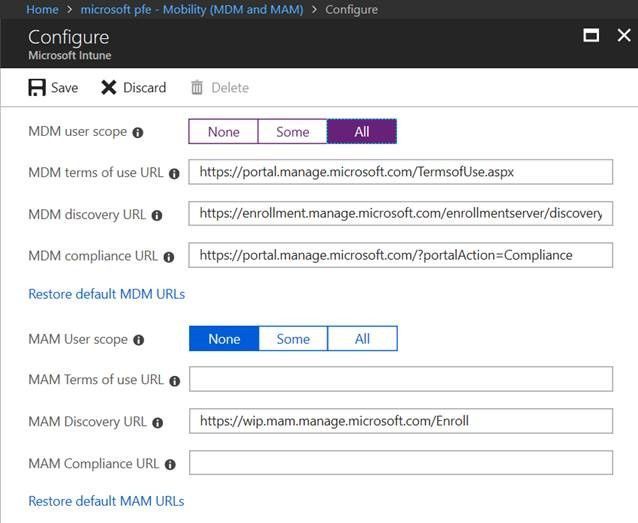This screenshot has height=523, width=638.
Task: Restore default MAM URLs
Action: [106, 501]
